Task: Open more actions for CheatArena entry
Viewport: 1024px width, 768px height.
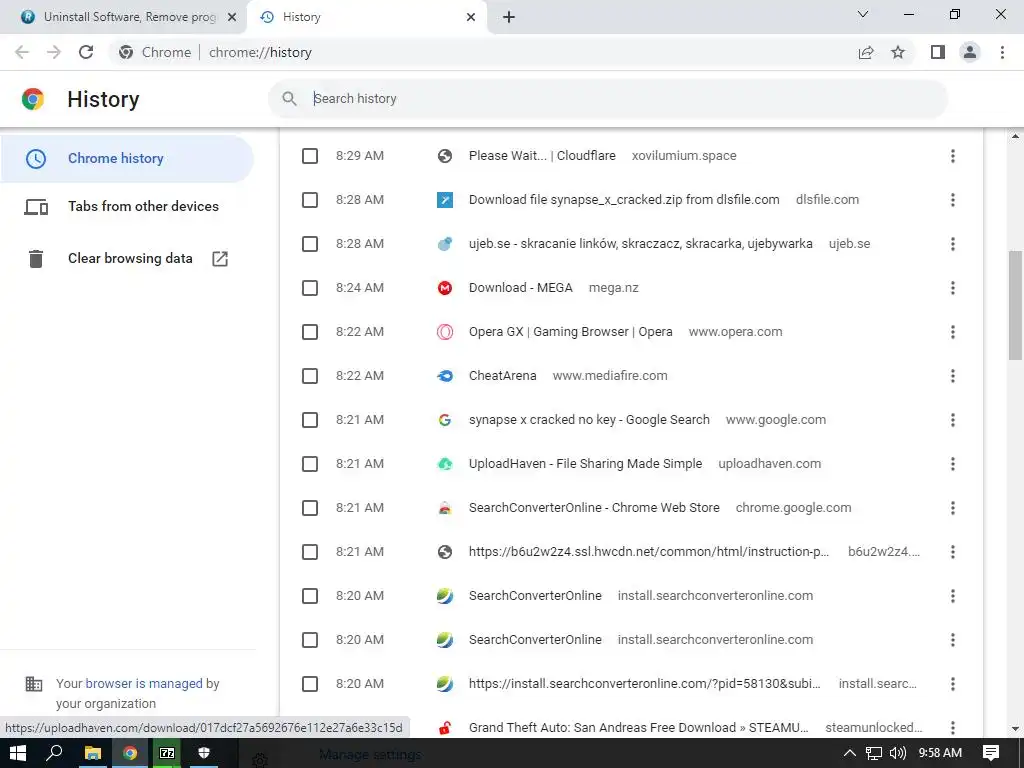Action: [x=953, y=376]
